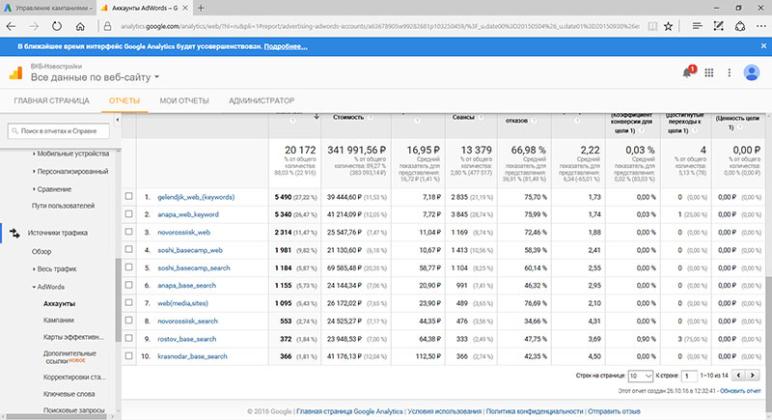Open the Все данные по веб-сайту dropdown

coord(95,77)
